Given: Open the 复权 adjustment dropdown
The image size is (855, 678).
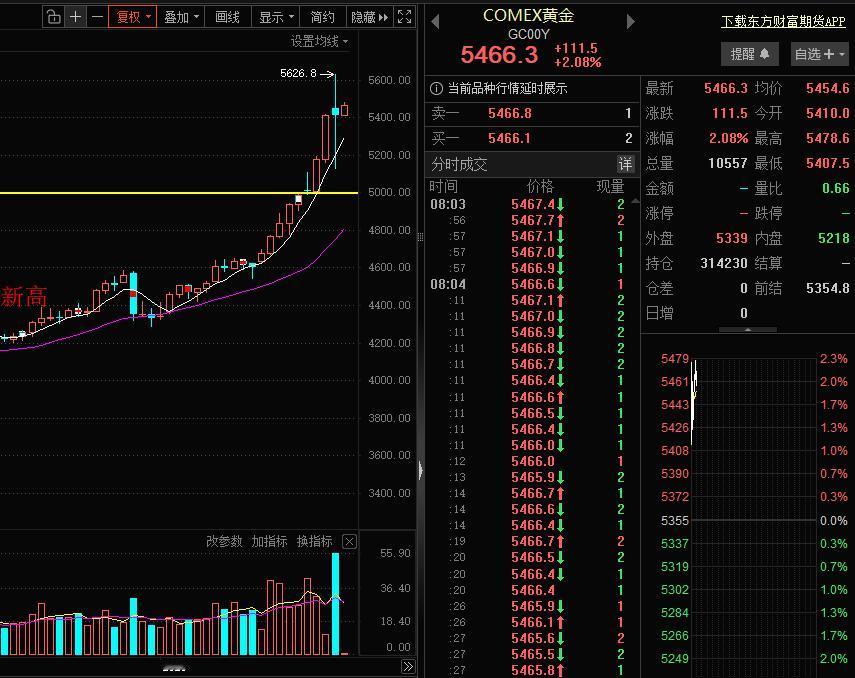Looking at the screenshot, I should pyautogui.click(x=131, y=17).
